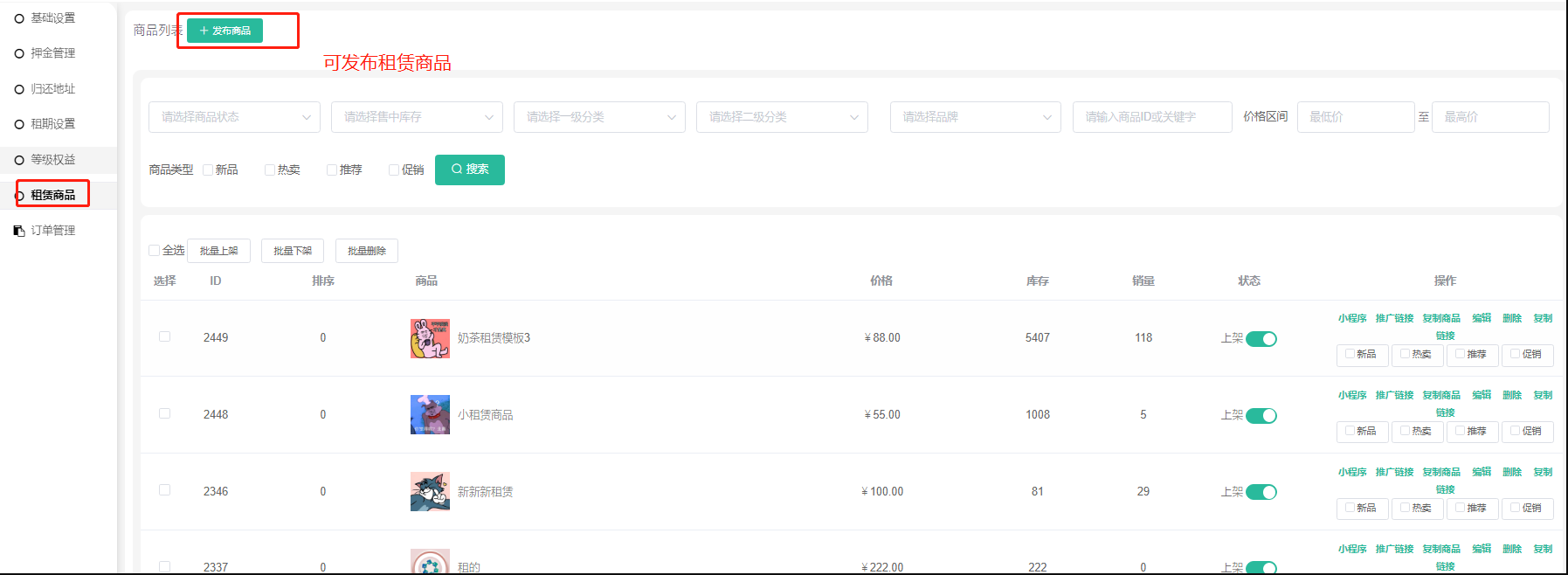Expand the 请选择商品状态 dropdown
This screenshot has width=1568, height=575.
coord(234,117)
